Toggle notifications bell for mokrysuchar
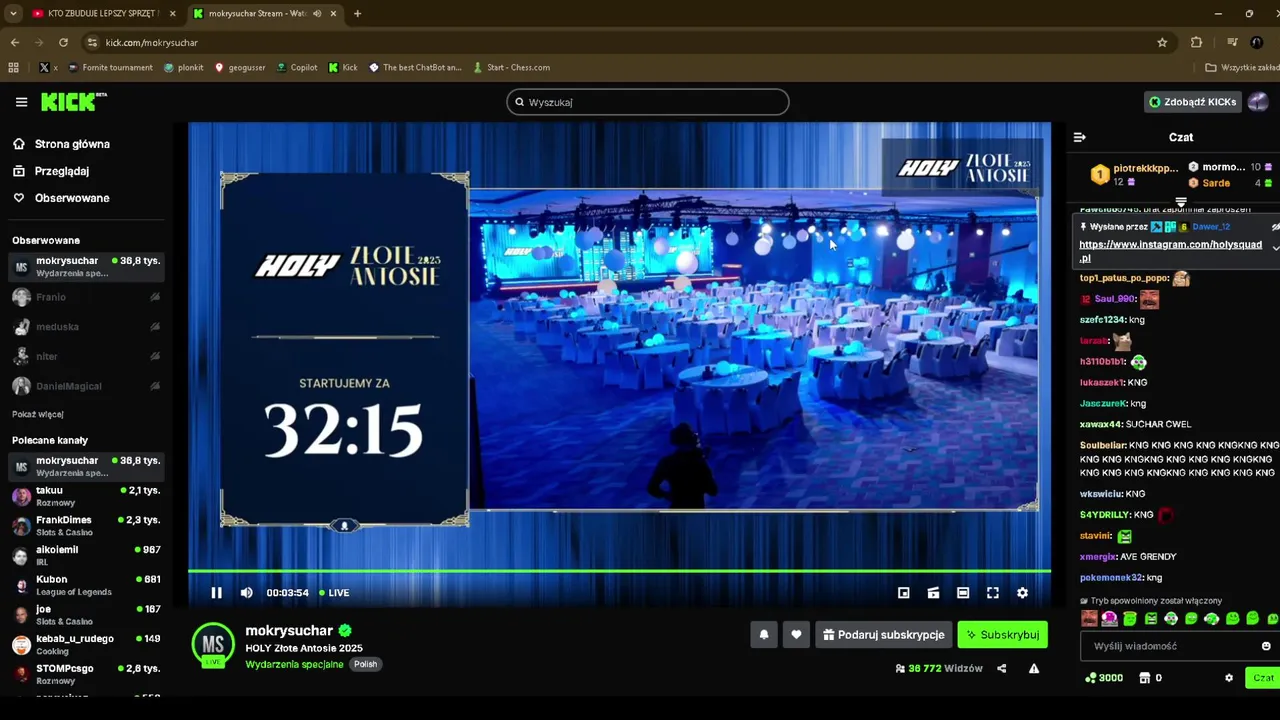This screenshot has height=720, width=1280. point(764,635)
